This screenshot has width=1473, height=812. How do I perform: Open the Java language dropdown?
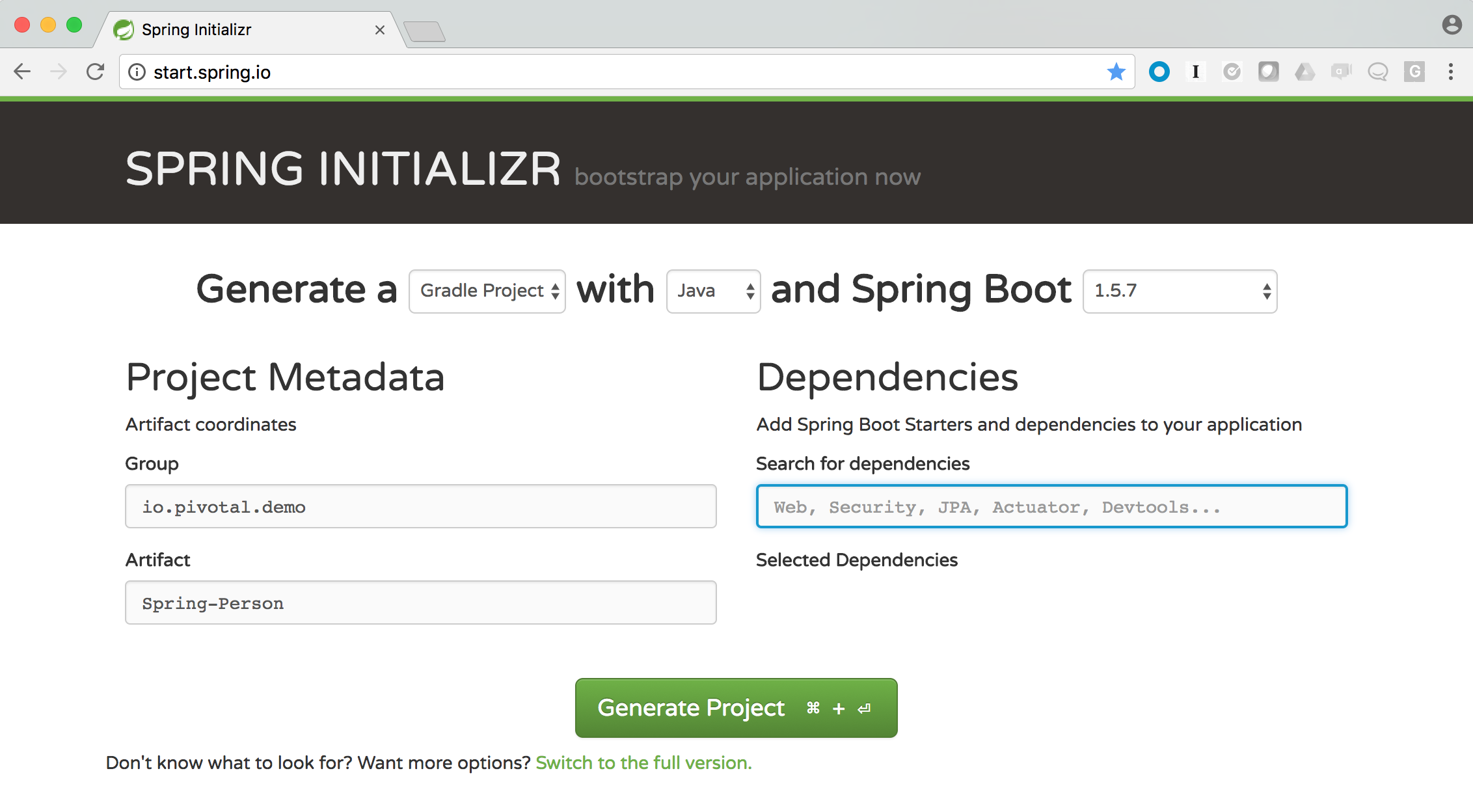pos(714,291)
